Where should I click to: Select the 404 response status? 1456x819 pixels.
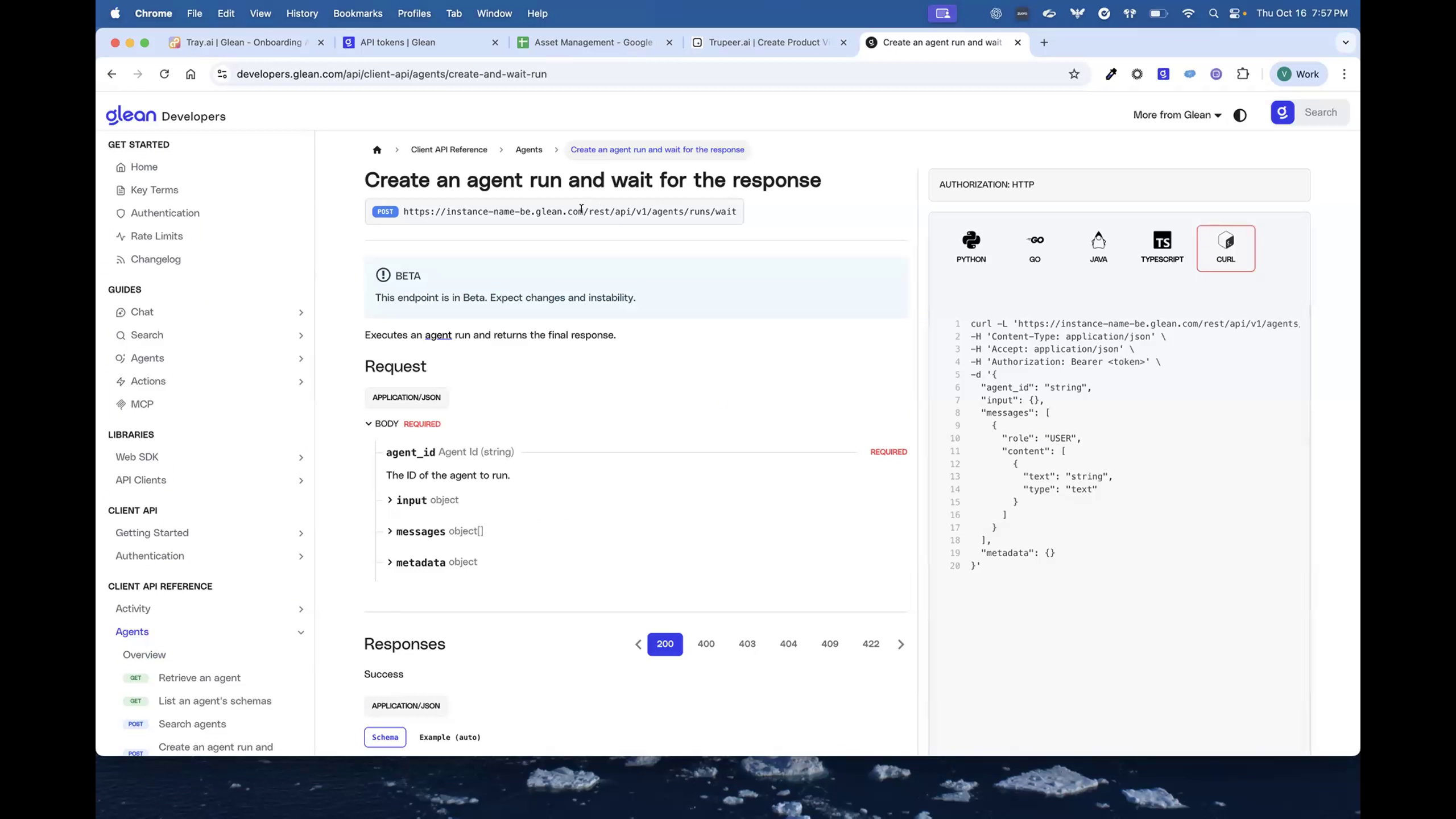click(788, 644)
